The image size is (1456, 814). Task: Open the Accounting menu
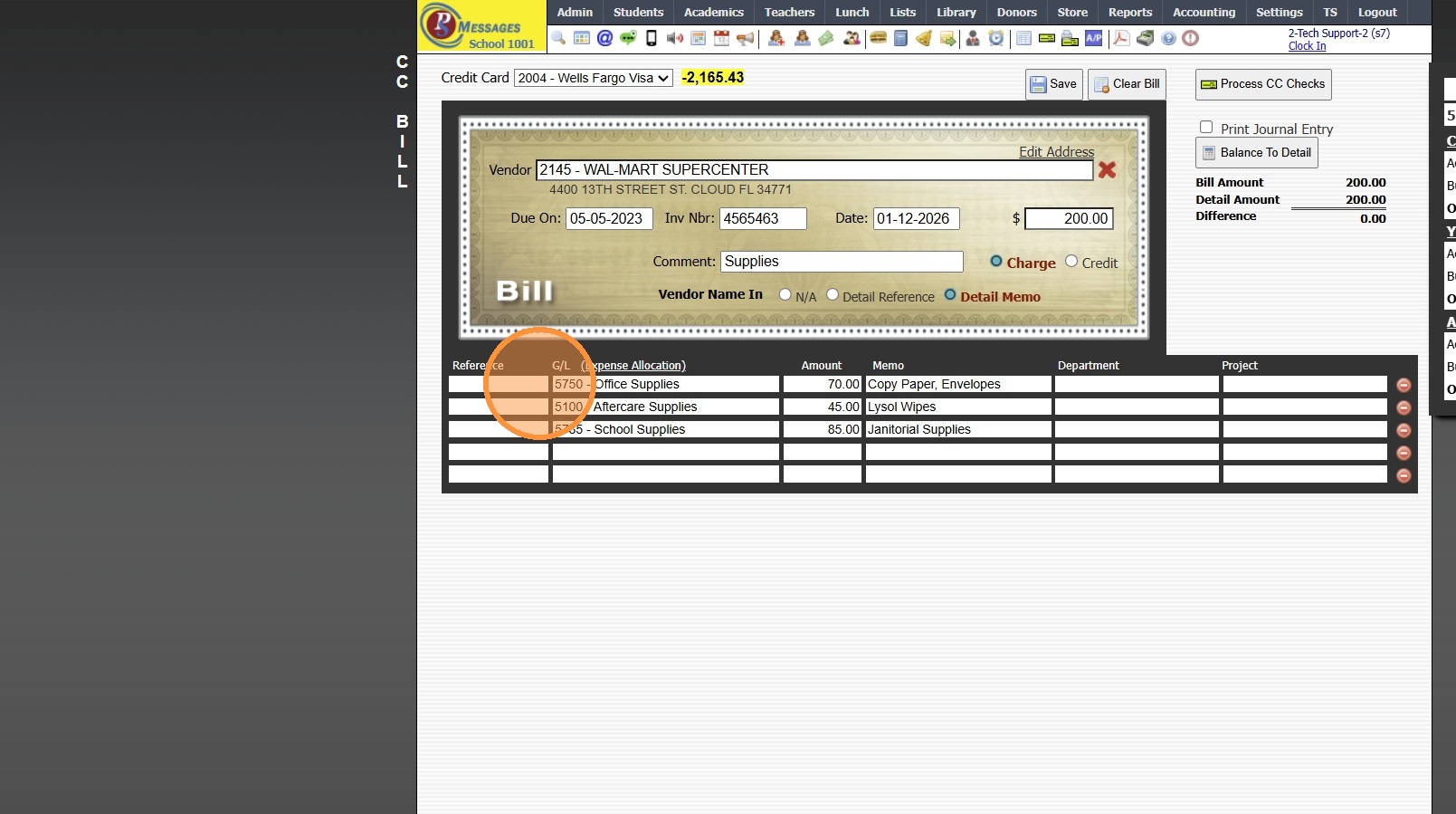tap(1204, 12)
